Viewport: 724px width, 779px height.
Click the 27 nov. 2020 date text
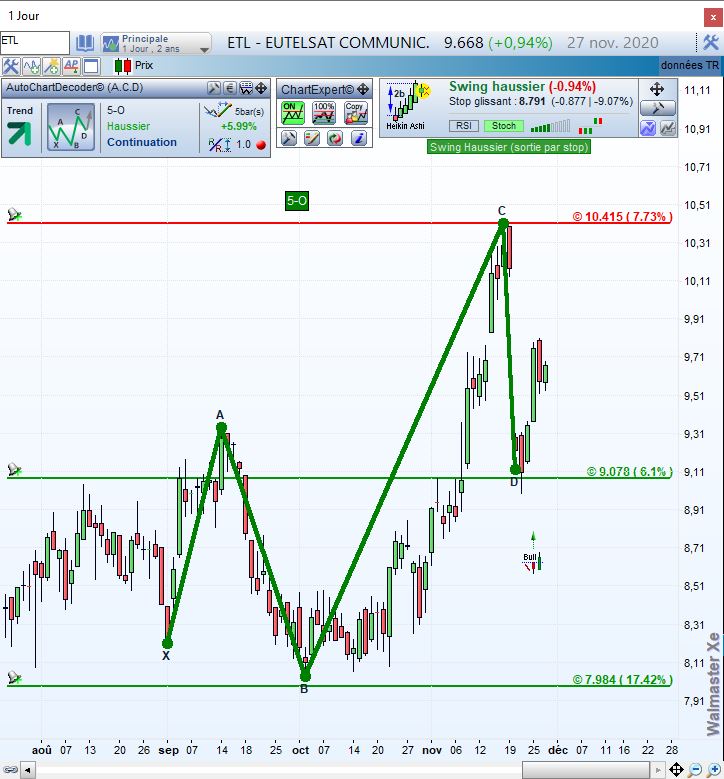[x=613, y=43]
